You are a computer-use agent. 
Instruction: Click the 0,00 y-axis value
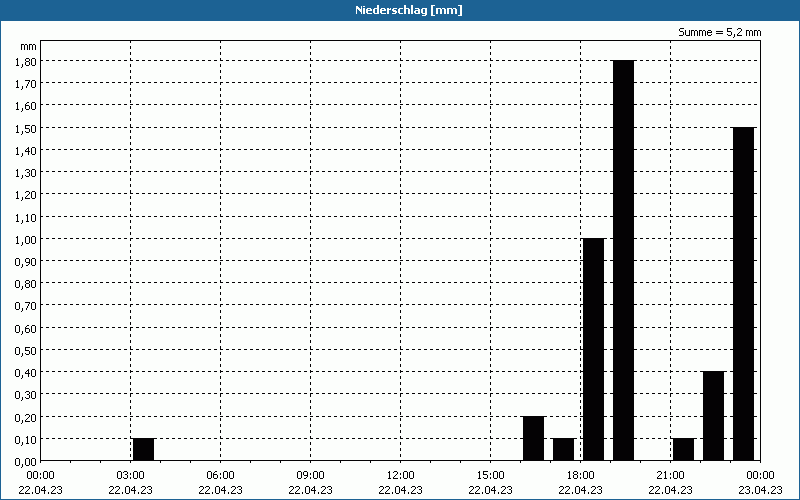pyautogui.click(x=26, y=462)
